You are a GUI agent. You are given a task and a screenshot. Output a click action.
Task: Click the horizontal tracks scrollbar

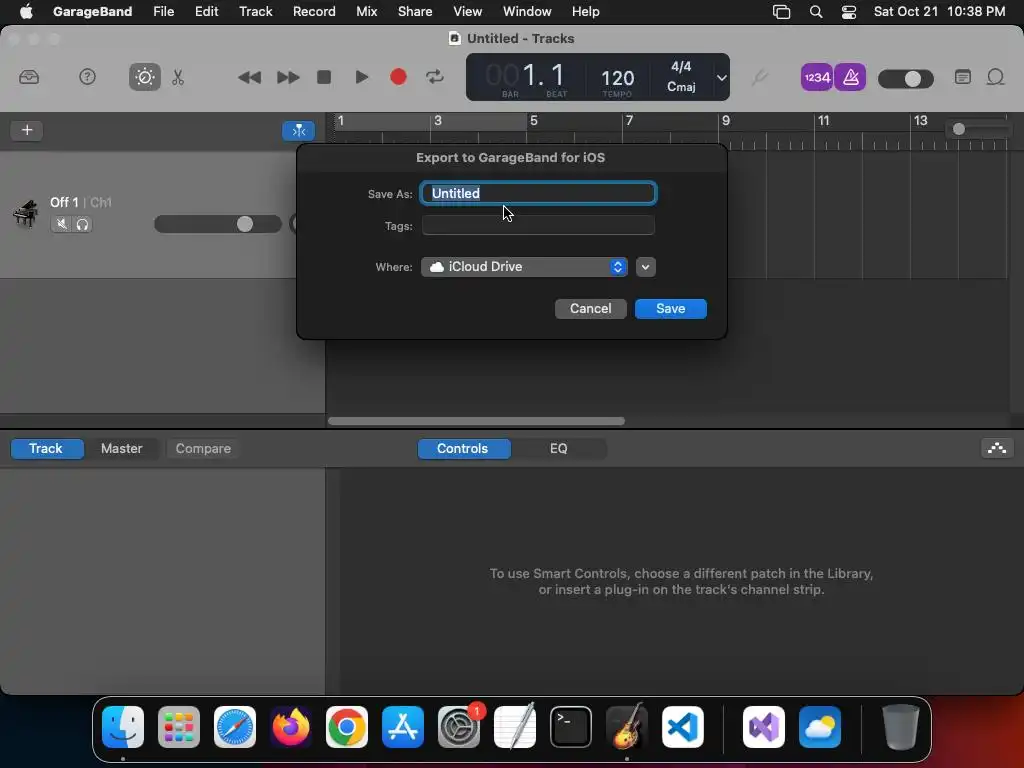click(x=476, y=421)
